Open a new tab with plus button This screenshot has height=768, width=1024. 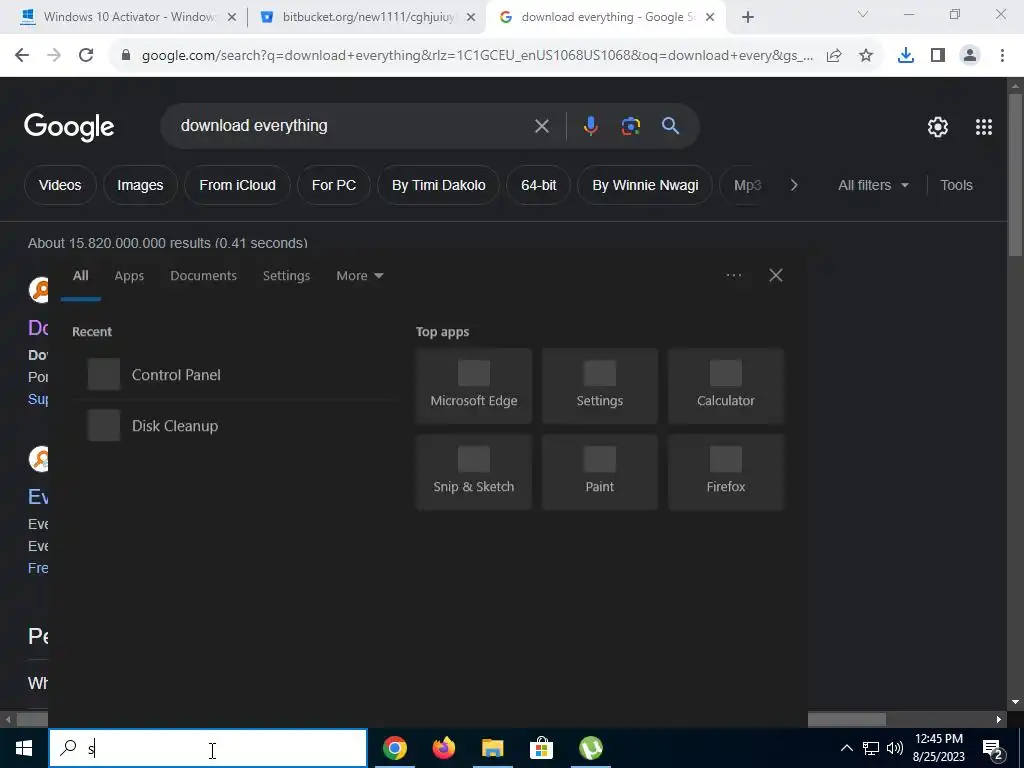click(x=748, y=17)
